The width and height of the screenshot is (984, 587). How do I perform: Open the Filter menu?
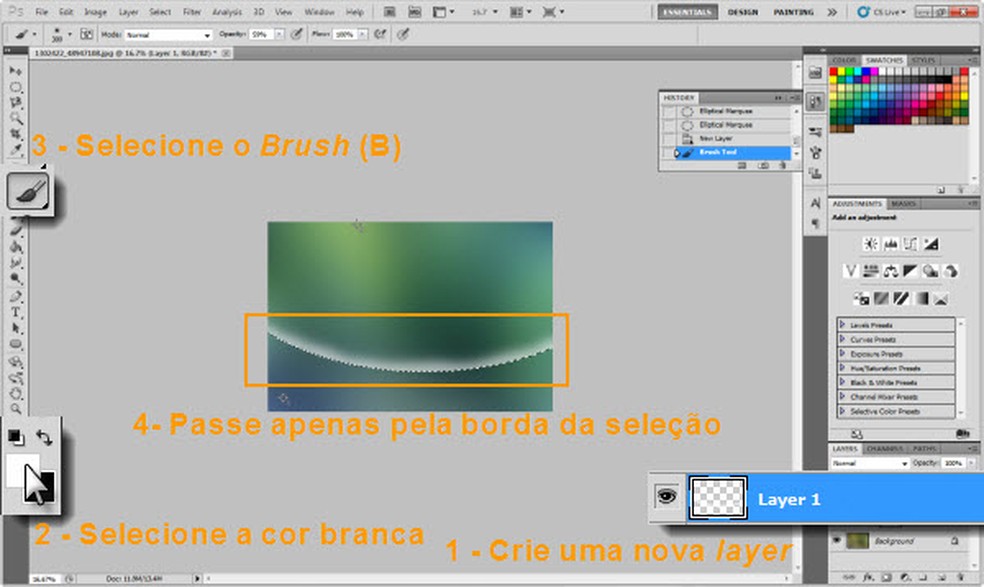click(191, 12)
